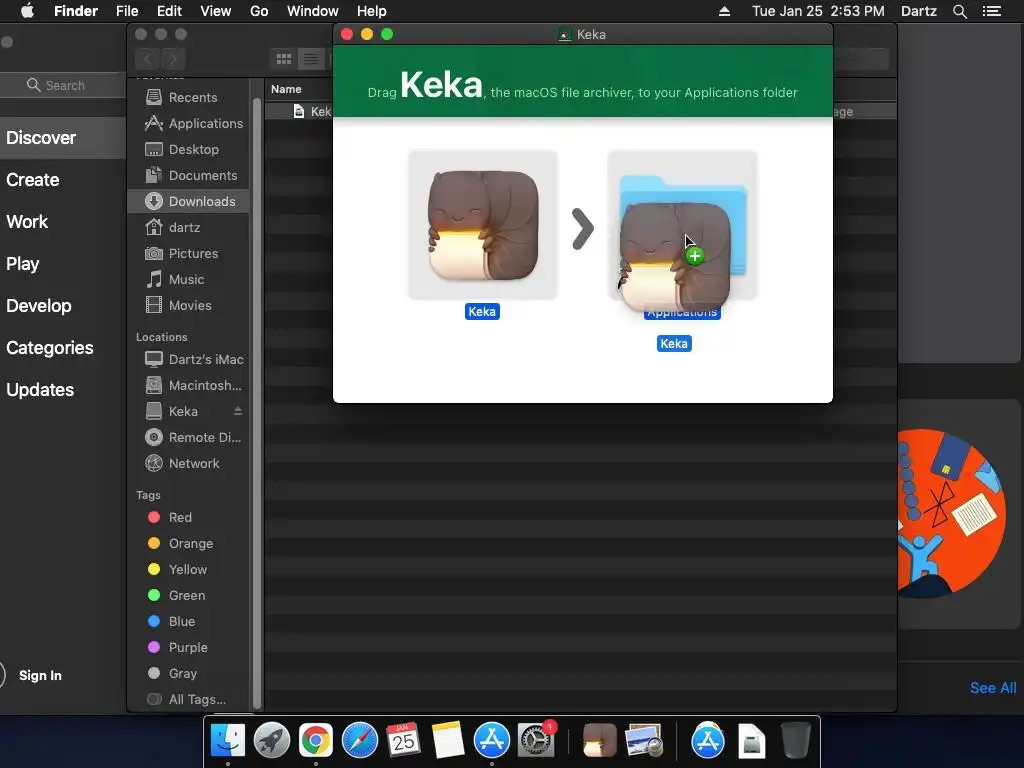Select the Orange tag
Viewport: 1024px width, 768px height.
click(x=180, y=543)
